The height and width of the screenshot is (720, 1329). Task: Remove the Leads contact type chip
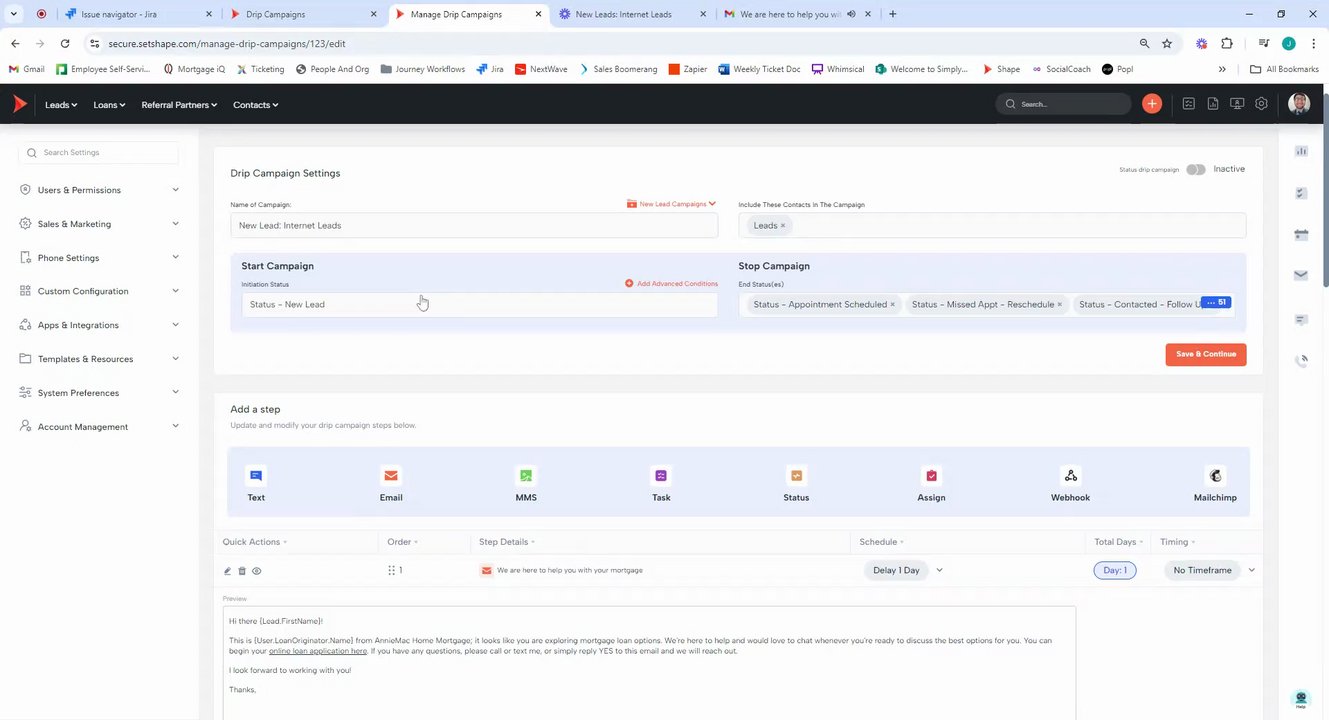pos(783,226)
